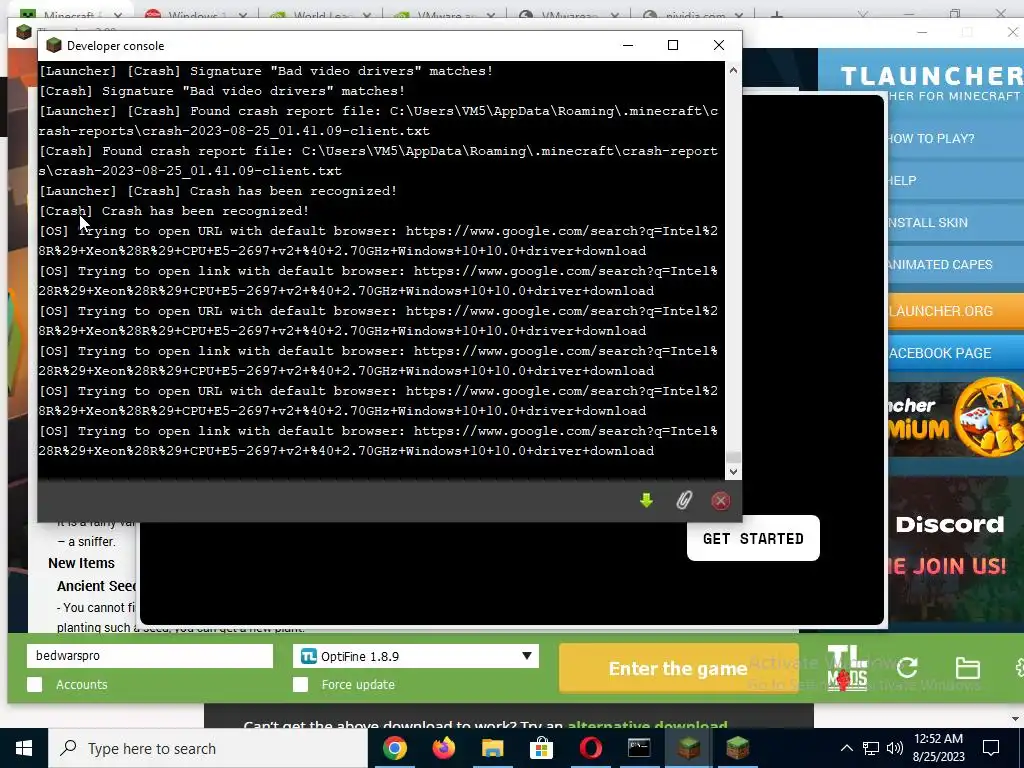Show hidden system tray icons

[846, 748]
